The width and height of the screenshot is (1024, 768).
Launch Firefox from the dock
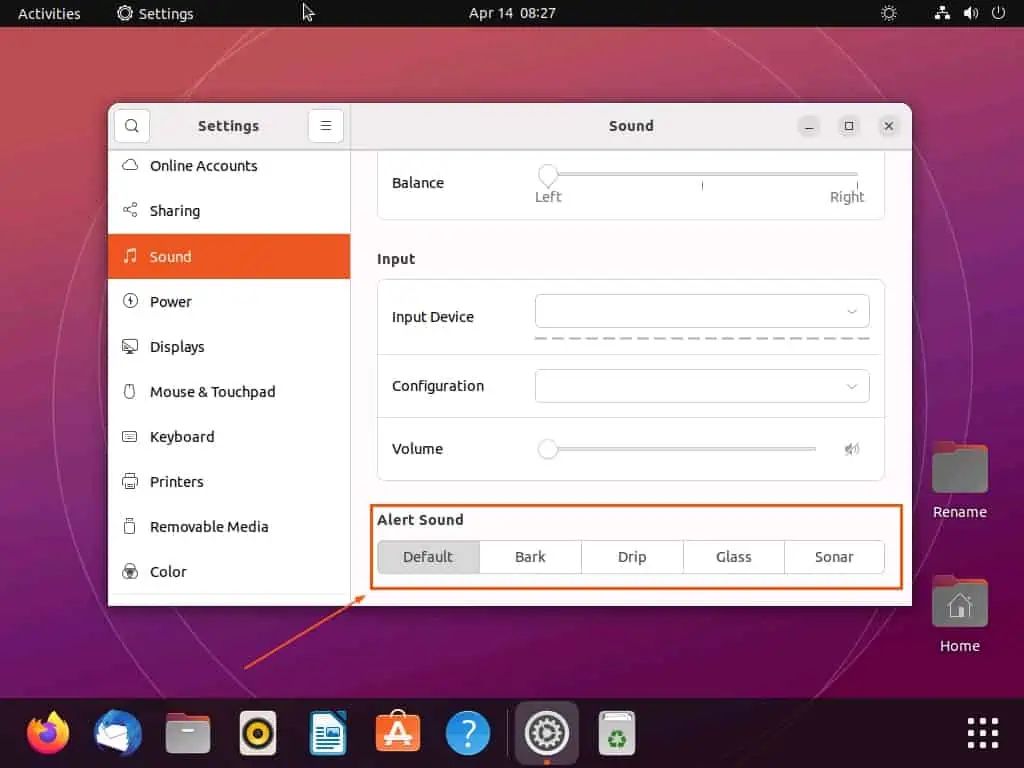pyautogui.click(x=48, y=733)
